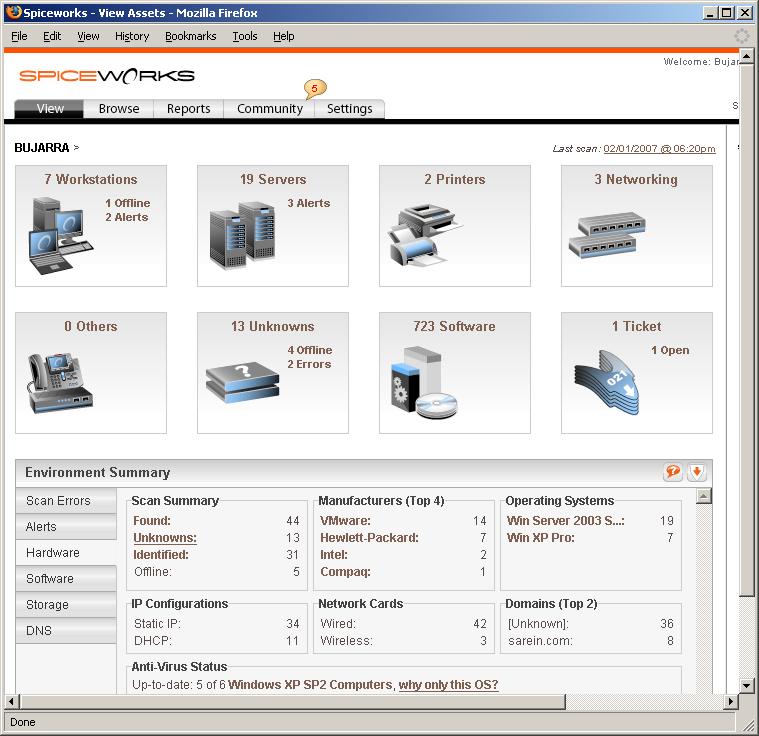Open the Others phone device icon
This screenshot has height=736, width=759.
(x=60, y=383)
